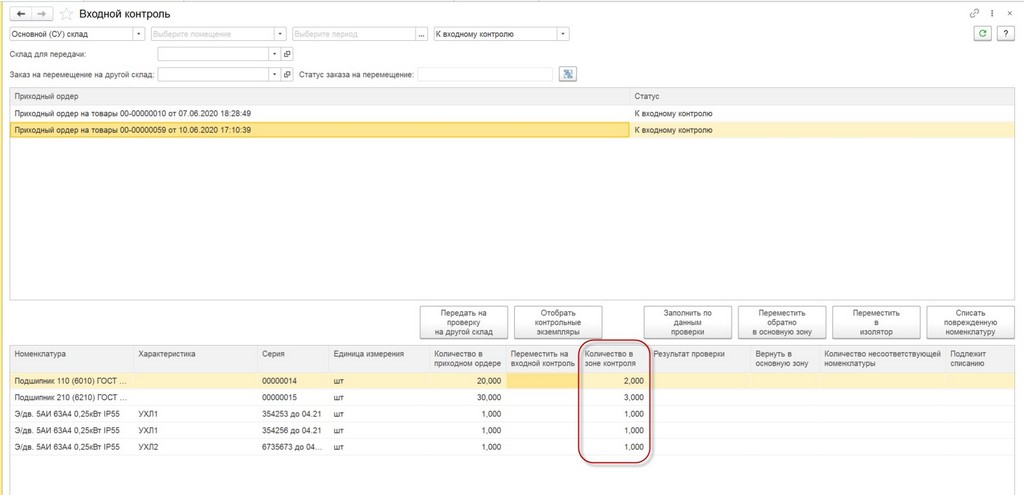The image size is (1024, 495).
Task: Click the Результат проверки column header
Action: pos(700,359)
